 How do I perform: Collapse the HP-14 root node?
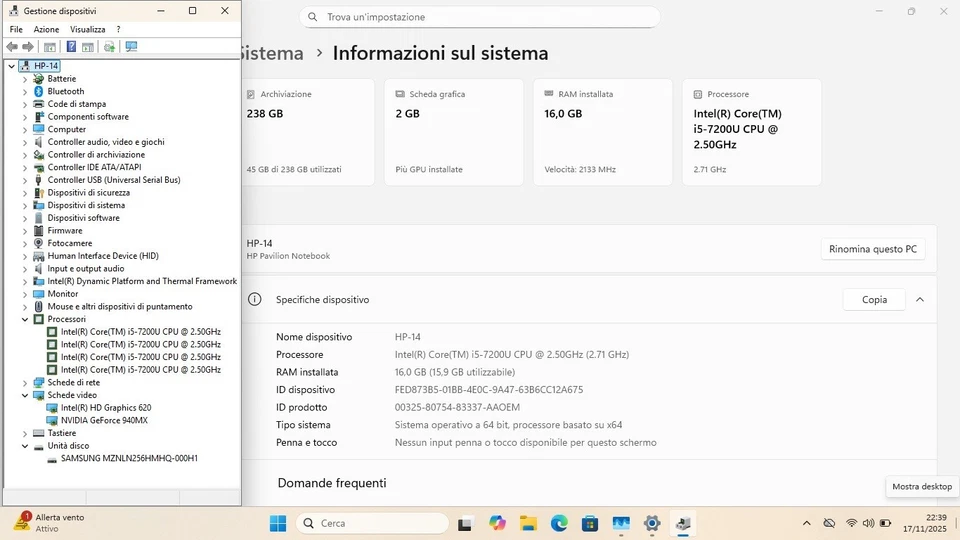[x=11, y=66]
